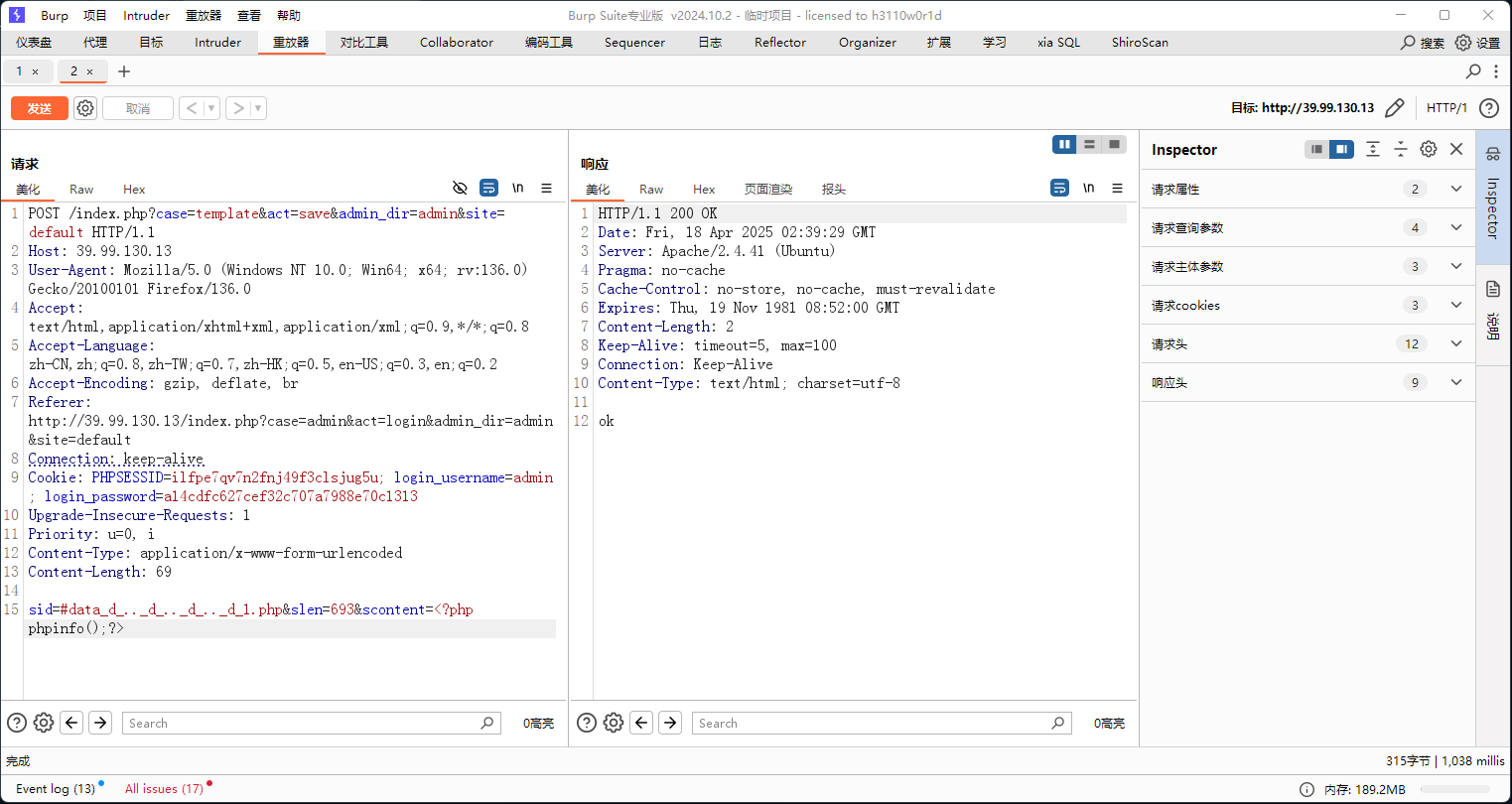Expand all Inspector sections icon

(1372, 149)
